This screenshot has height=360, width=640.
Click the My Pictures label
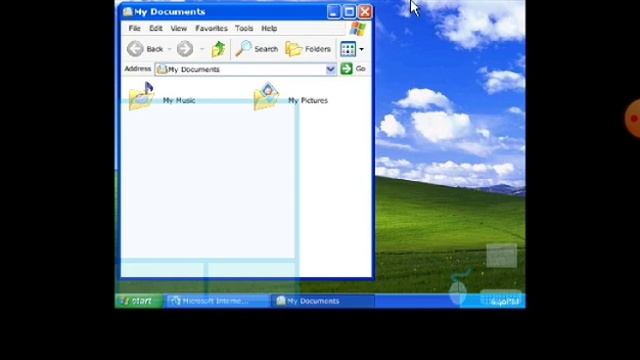(x=308, y=100)
